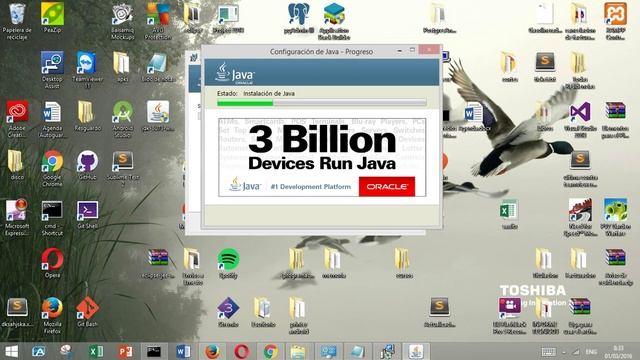Click the Firefox taskbar icon
Viewport: 640px width, 360px height.
pyautogui.click(x=212, y=351)
